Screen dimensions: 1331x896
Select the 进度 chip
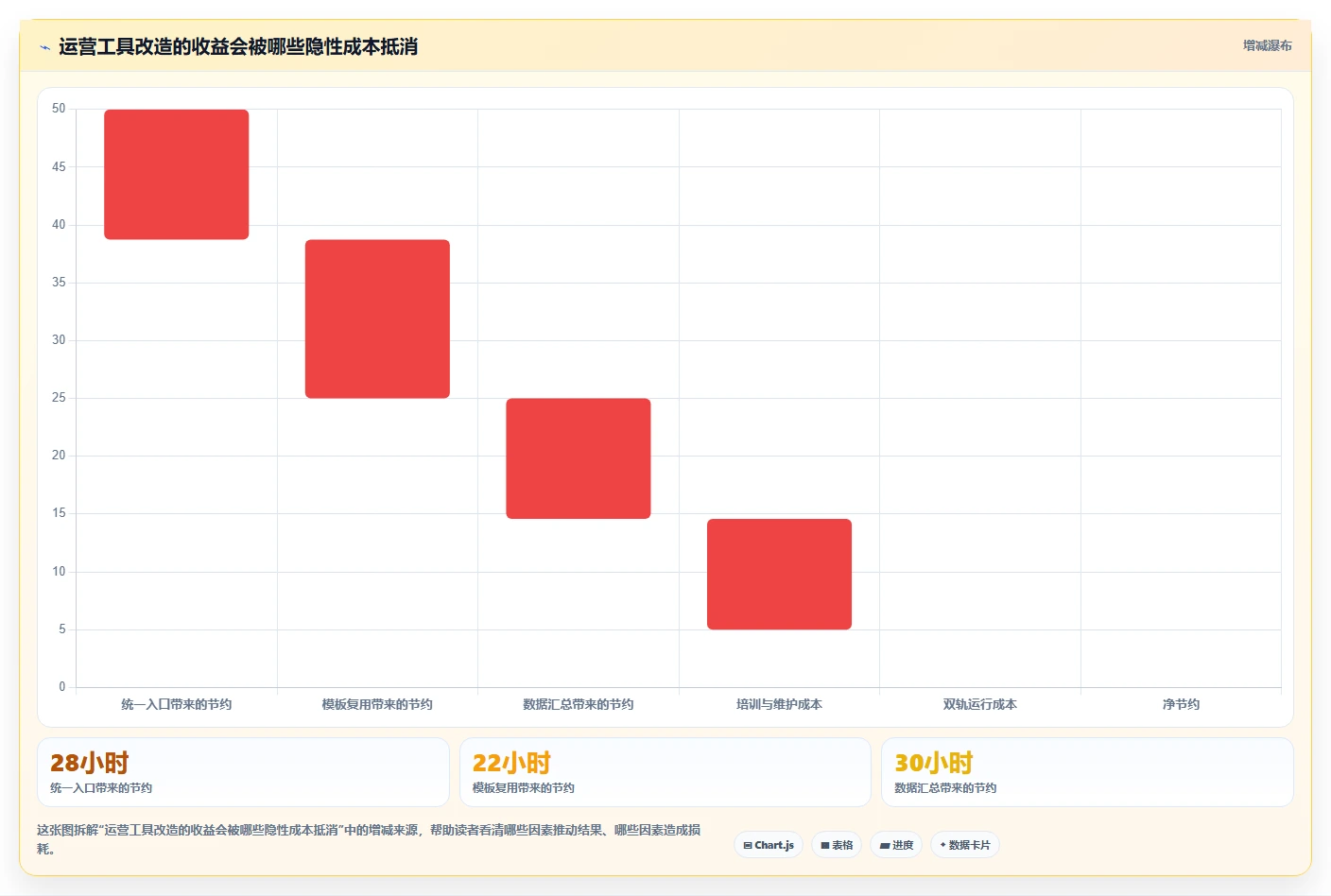(896, 845)
